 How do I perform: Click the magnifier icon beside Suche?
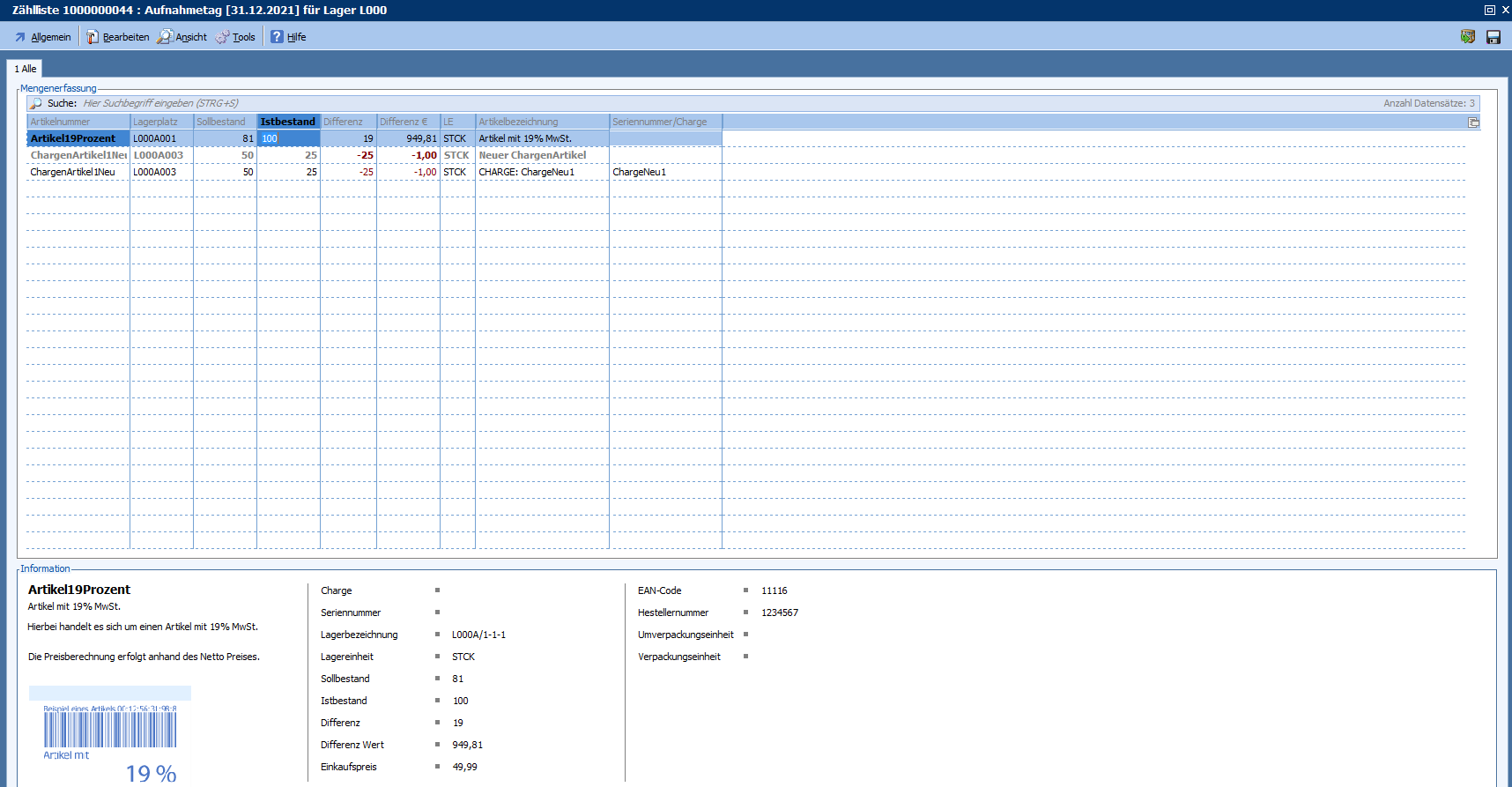coord(36,103)
